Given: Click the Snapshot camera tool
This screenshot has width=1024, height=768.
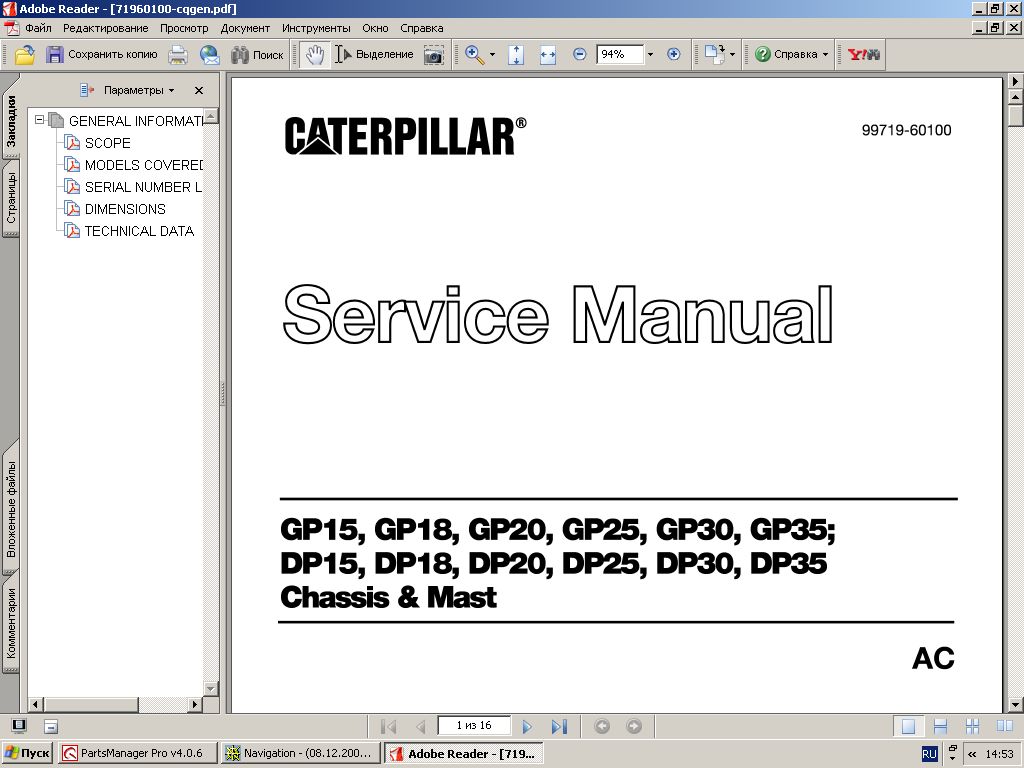Looking at the screenshot, I should [x=433, y=55].
